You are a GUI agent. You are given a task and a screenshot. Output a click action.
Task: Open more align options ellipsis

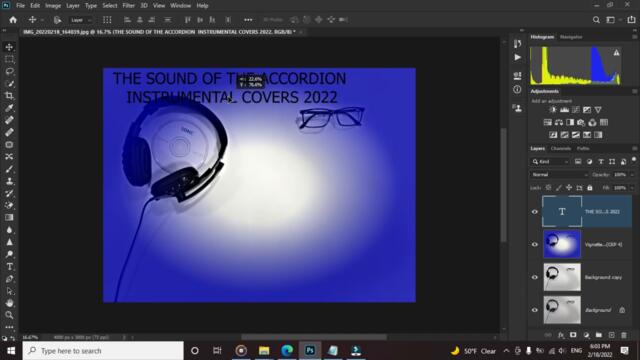pos(248,20)
